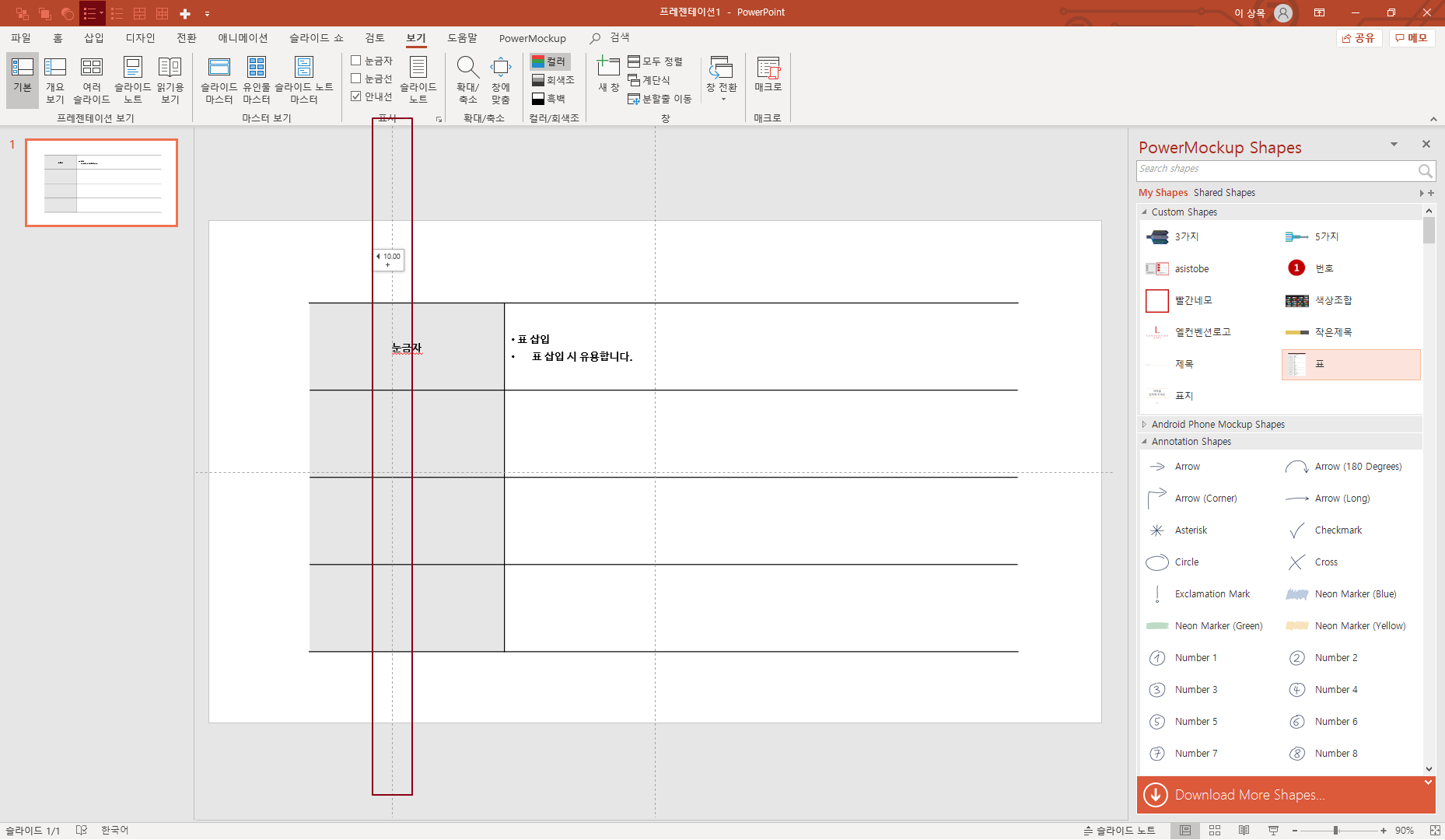Screen dimensions: 1445x840
Task: Open the Insert (삽입) tab
Action: coord(94,38)
